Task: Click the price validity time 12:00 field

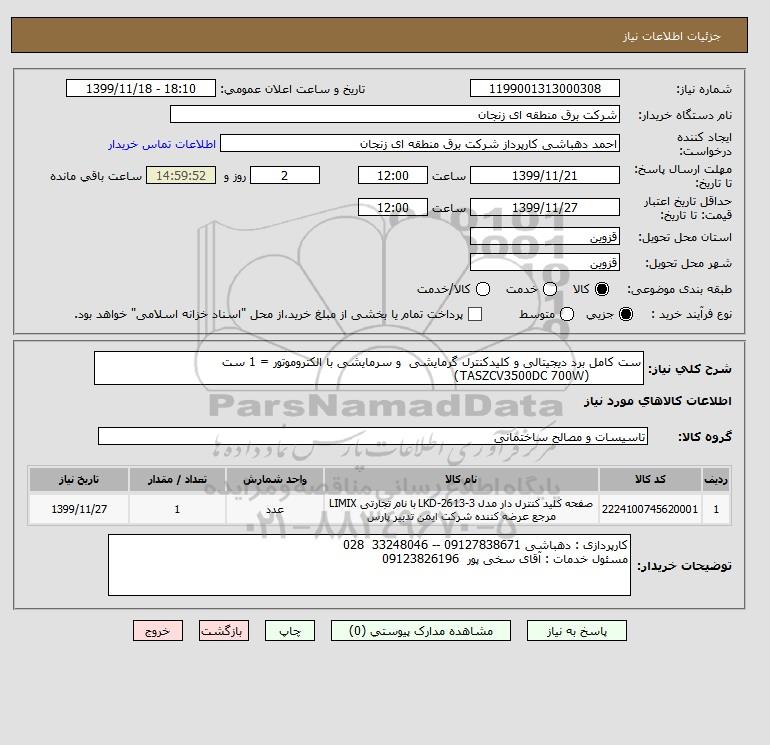Action: (393, 207)
